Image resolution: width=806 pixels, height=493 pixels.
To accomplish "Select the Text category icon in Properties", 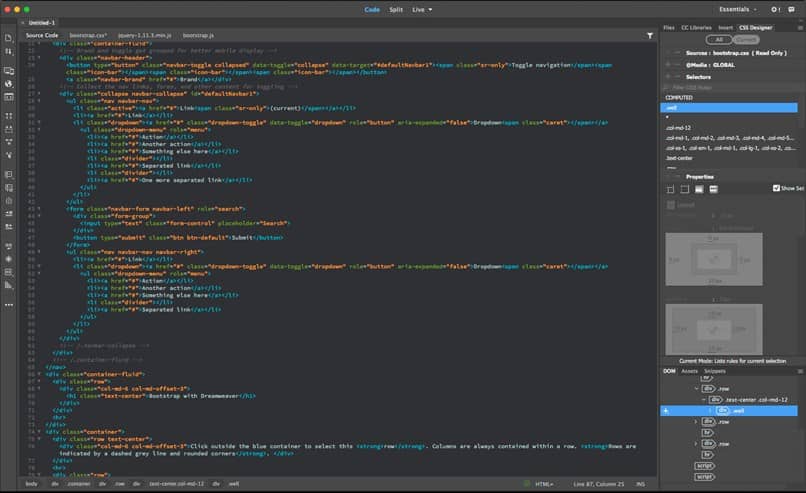I will 685,189.
